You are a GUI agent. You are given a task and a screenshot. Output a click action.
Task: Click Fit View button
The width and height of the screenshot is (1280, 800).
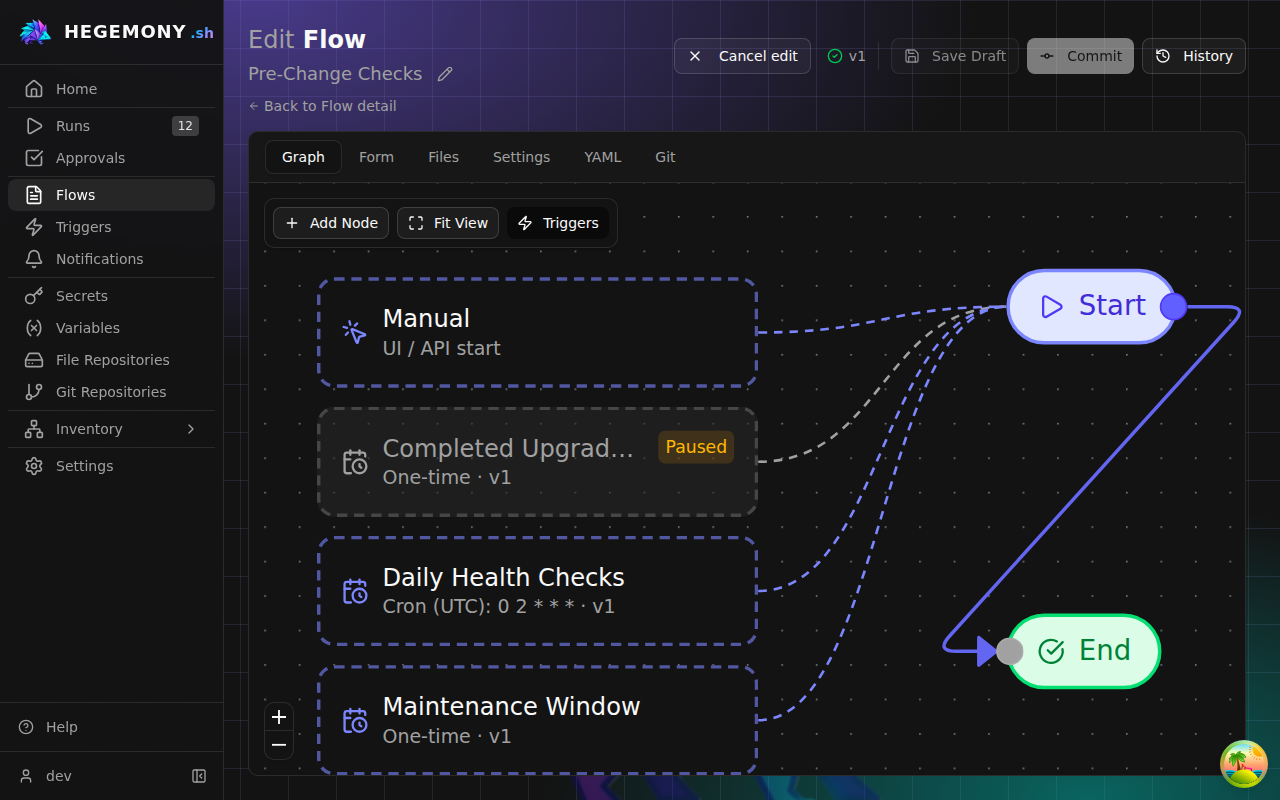tap(448, 223)
